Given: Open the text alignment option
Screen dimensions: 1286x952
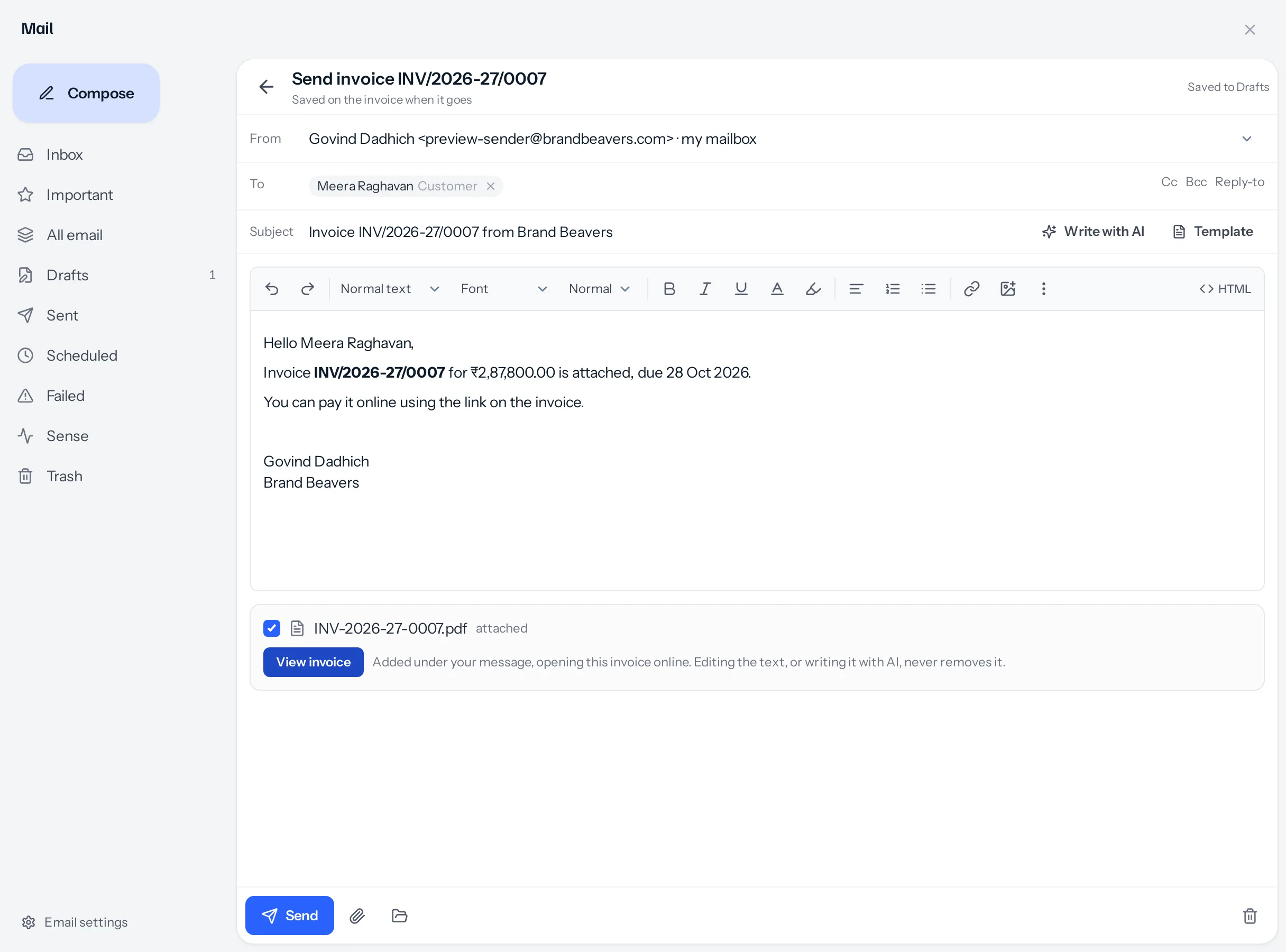Looking at the screenshot, I should (856, 289).
